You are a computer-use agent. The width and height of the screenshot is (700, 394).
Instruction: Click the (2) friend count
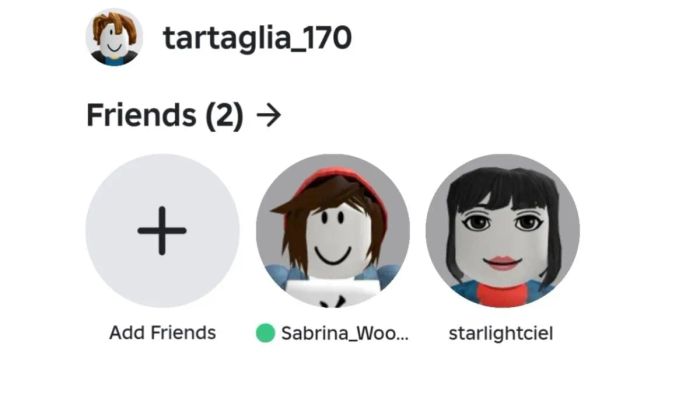(x=225, y=116)
